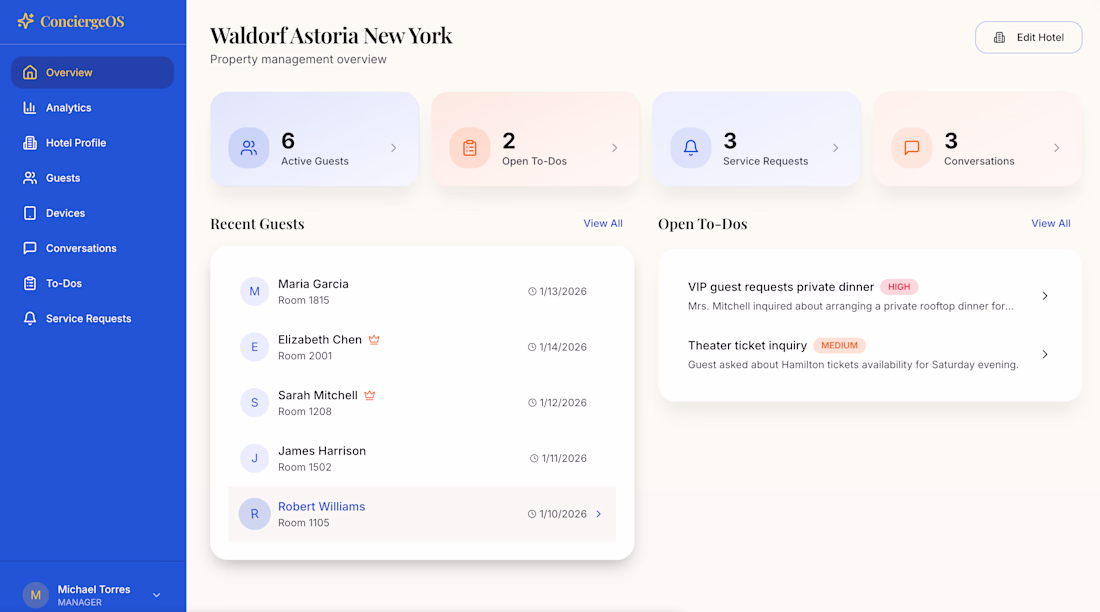View All open to-dos link
The image size is (1100, 612).
[1051, 224]
